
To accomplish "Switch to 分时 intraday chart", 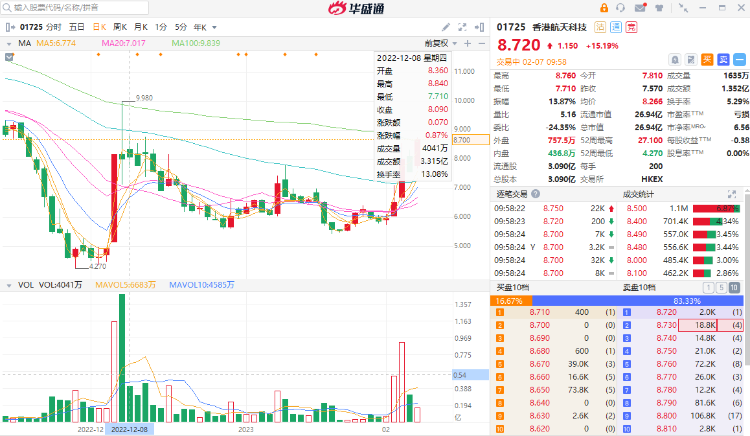I will pyautogui.click(x=54, y=27).
